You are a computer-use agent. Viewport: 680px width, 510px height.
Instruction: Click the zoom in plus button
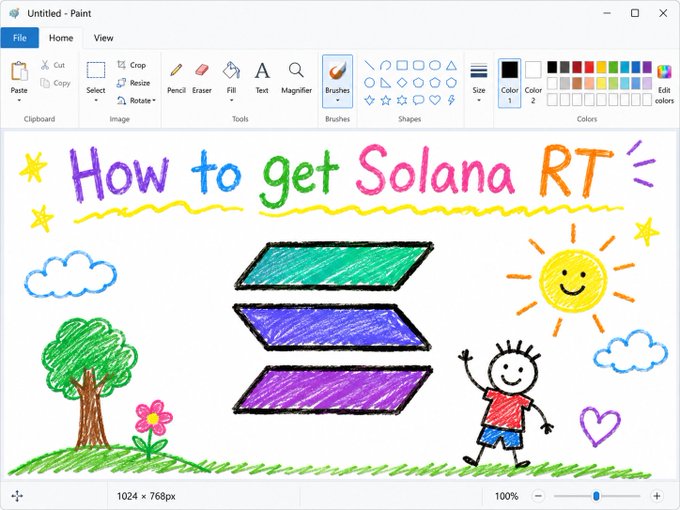657,496
